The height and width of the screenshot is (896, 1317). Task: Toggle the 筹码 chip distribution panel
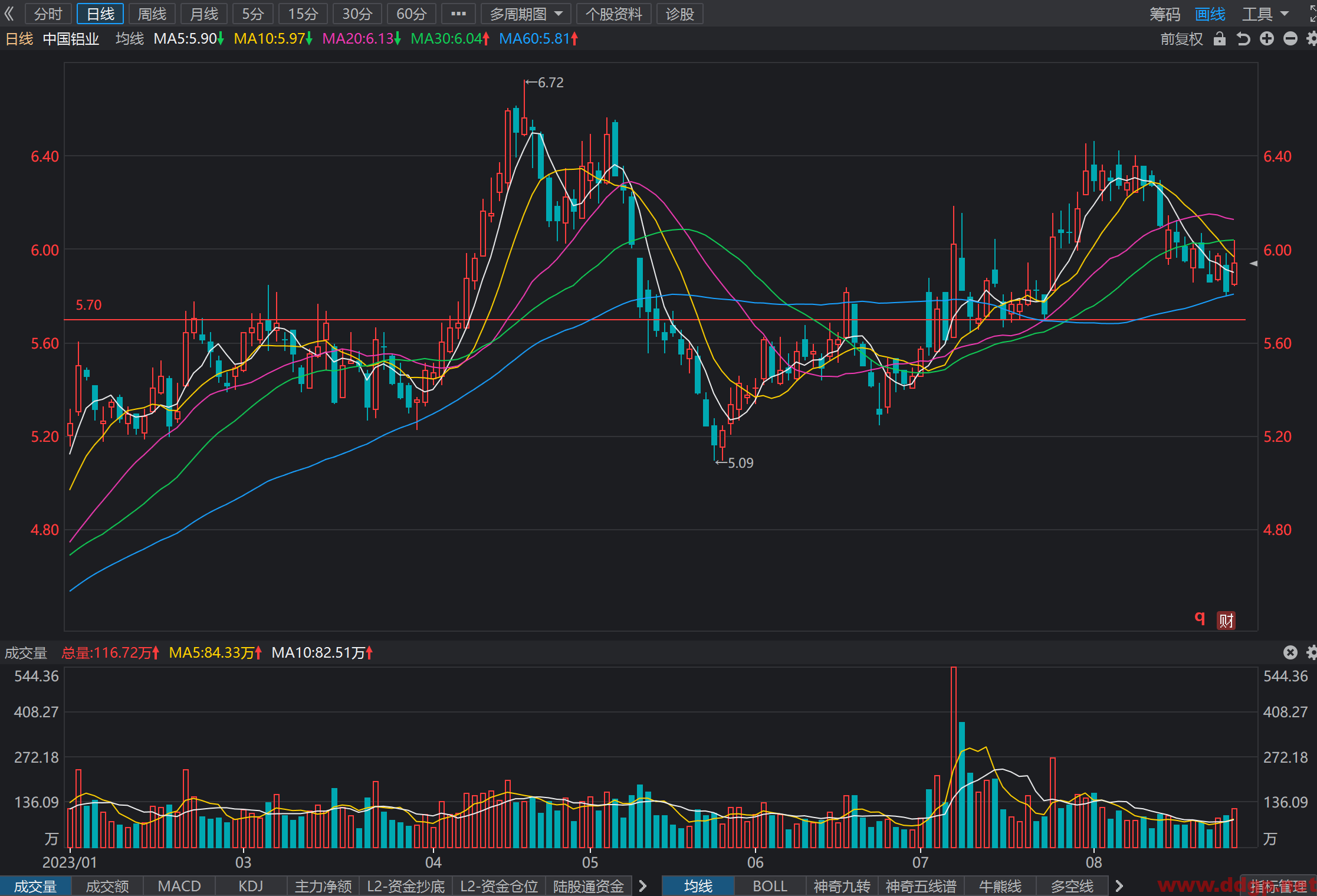(1165, 14)
